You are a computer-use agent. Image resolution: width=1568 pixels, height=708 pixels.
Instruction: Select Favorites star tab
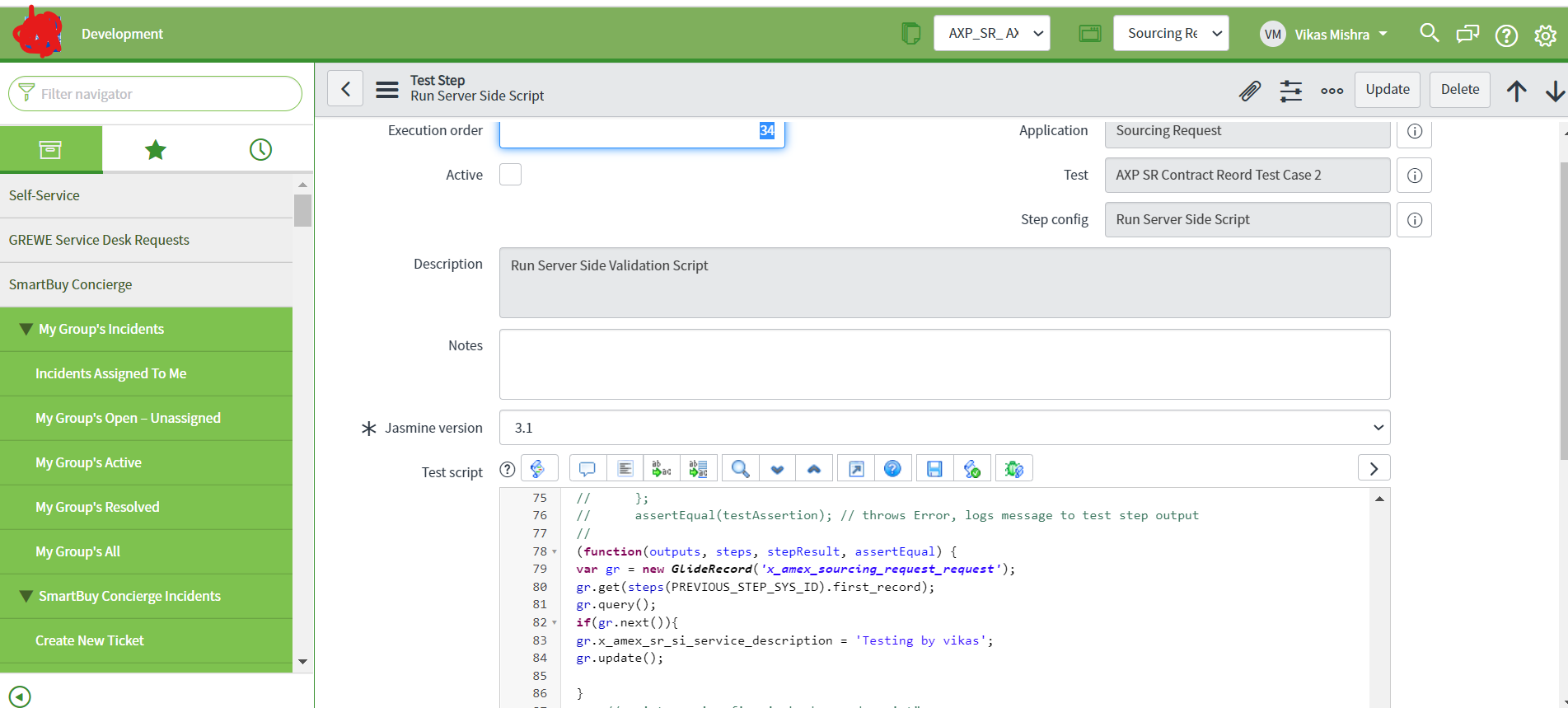click(155, 149)
